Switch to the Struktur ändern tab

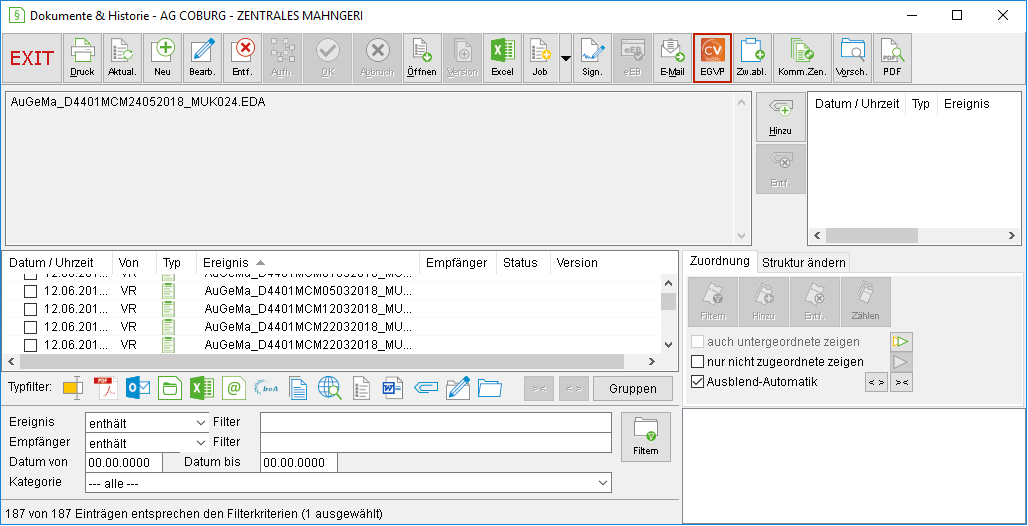pyautogui.click(x=804, y=263)
